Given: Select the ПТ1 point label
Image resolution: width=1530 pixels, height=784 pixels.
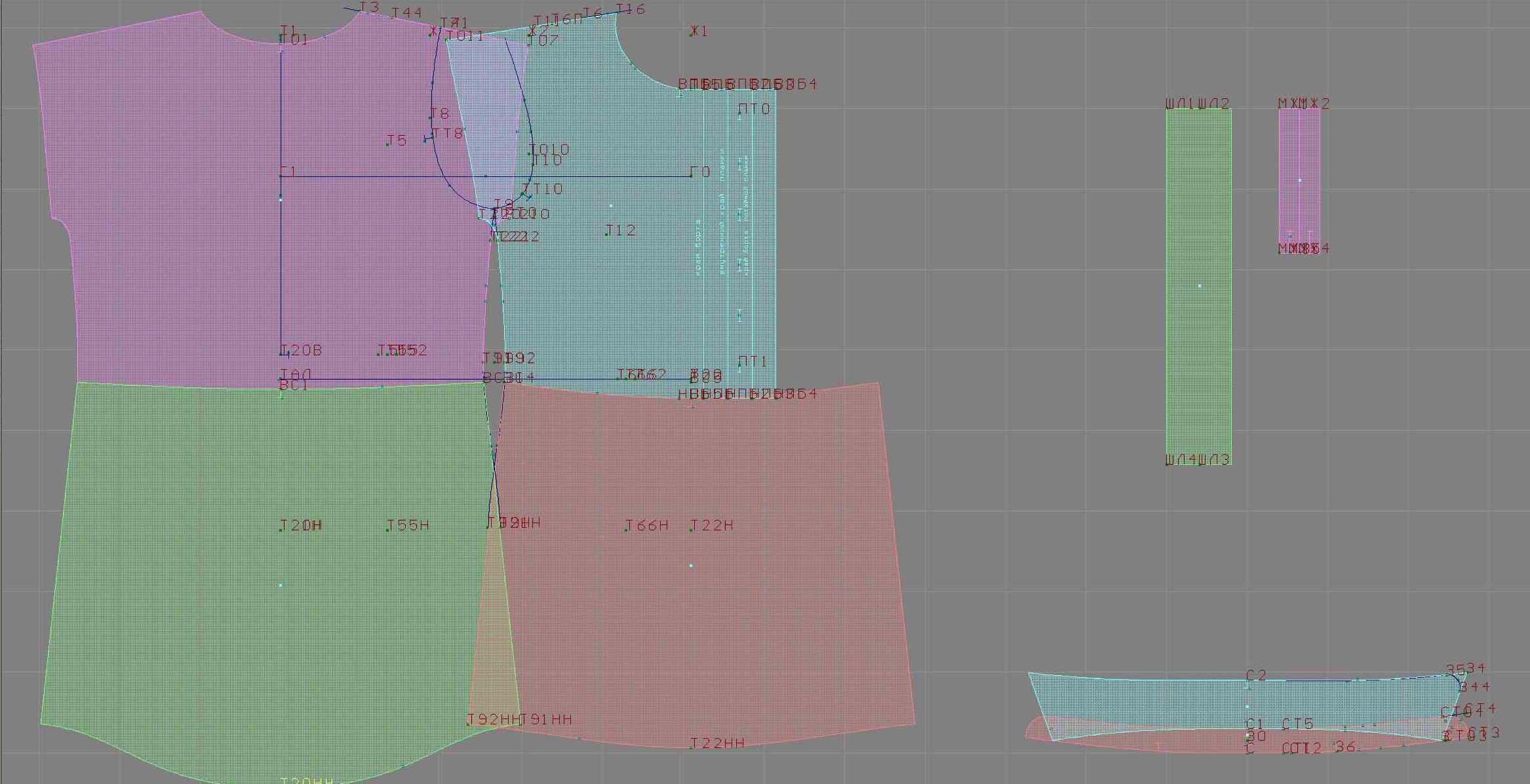Looking at the screenshot, I should (x=753, y=361).
